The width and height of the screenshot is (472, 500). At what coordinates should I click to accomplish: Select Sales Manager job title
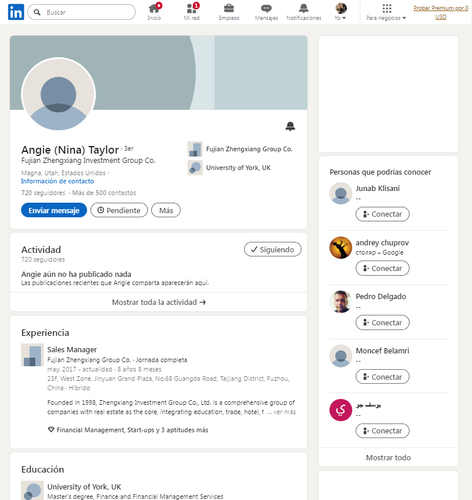tap(72, 350)
